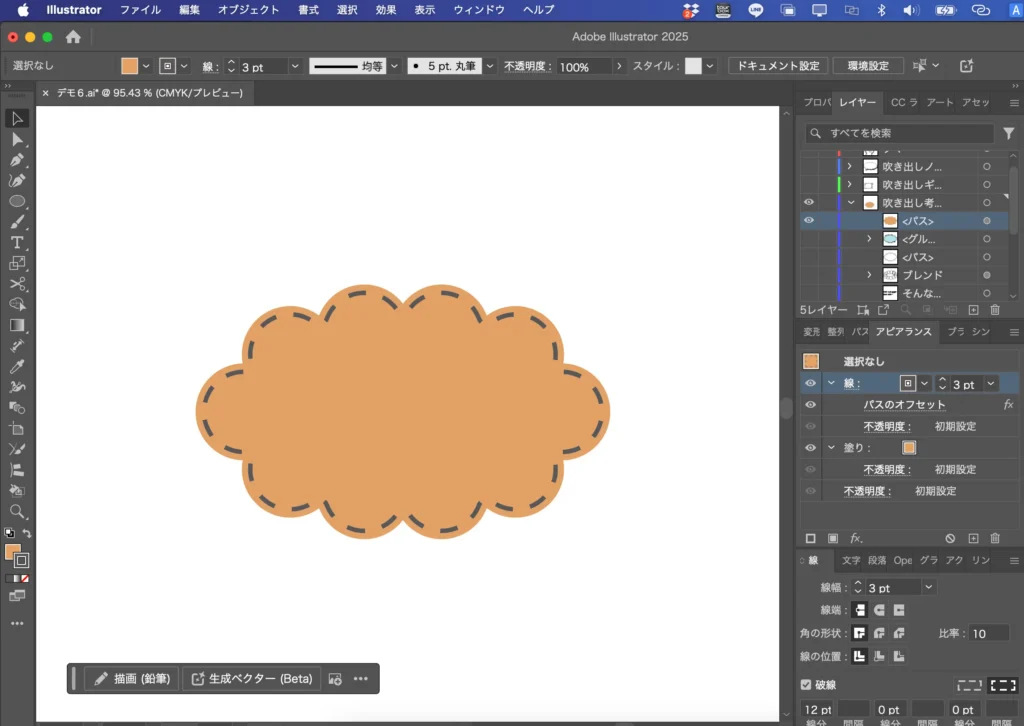Toggle visibility of 塗り fill attribute
The width and height of the screenshot is (1024, 726).
coord(810,448)
